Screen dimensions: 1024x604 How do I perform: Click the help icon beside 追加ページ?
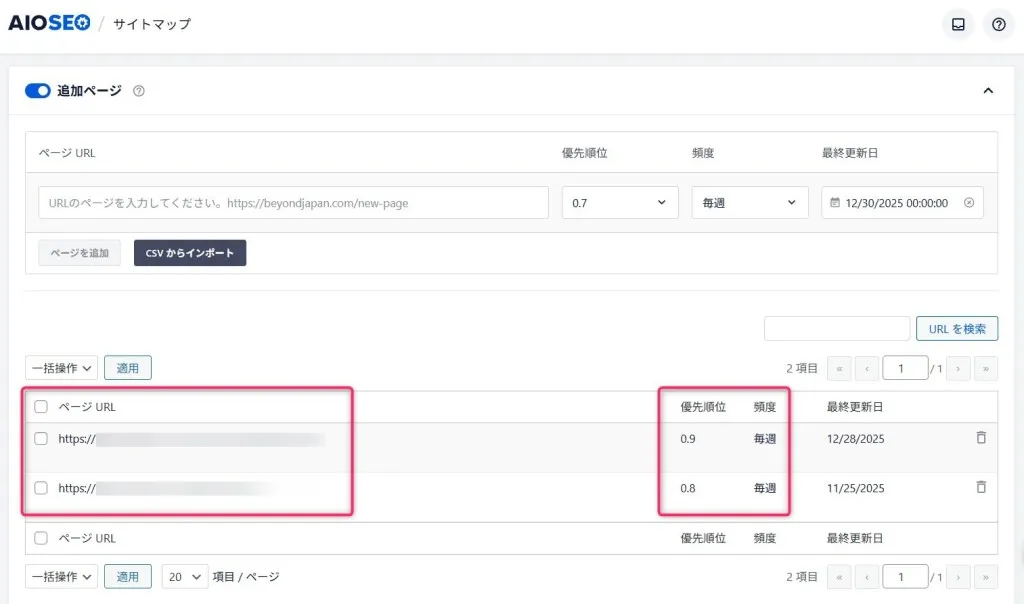[x=139, y=91]
